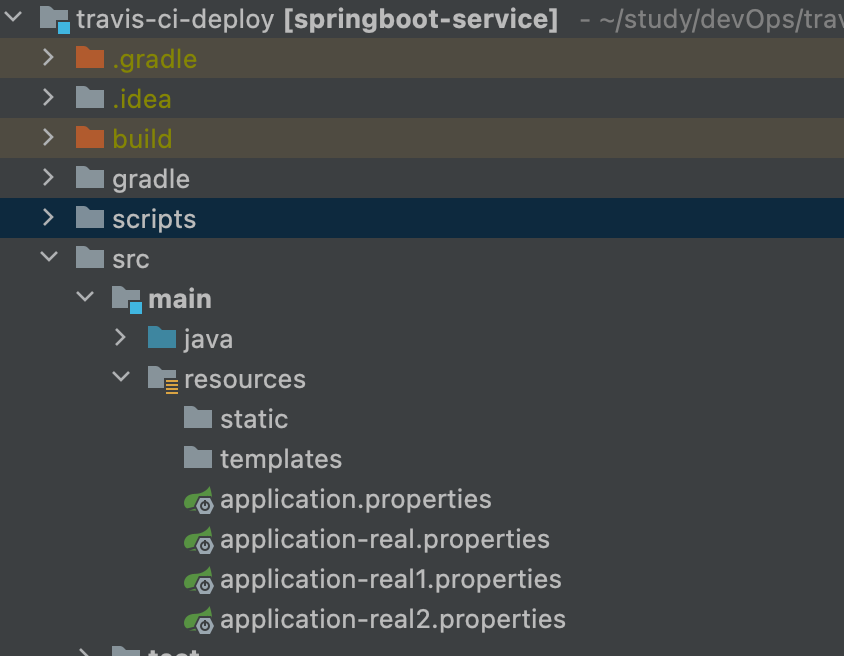Screen dimensions: 844x656
Task: Select the build folder name
Action: (x=142, y=138)
